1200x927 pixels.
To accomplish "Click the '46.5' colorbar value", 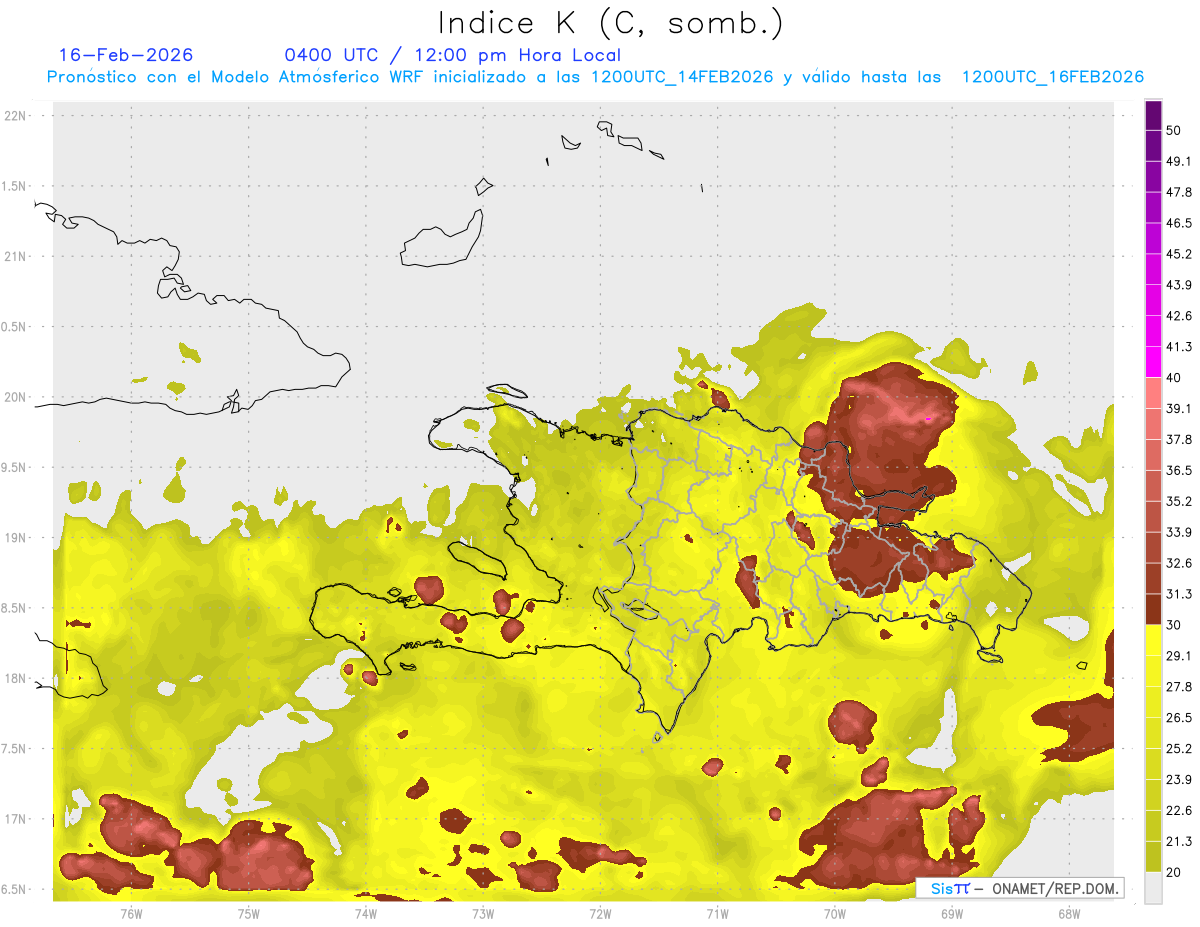I will coord(1179,223).
